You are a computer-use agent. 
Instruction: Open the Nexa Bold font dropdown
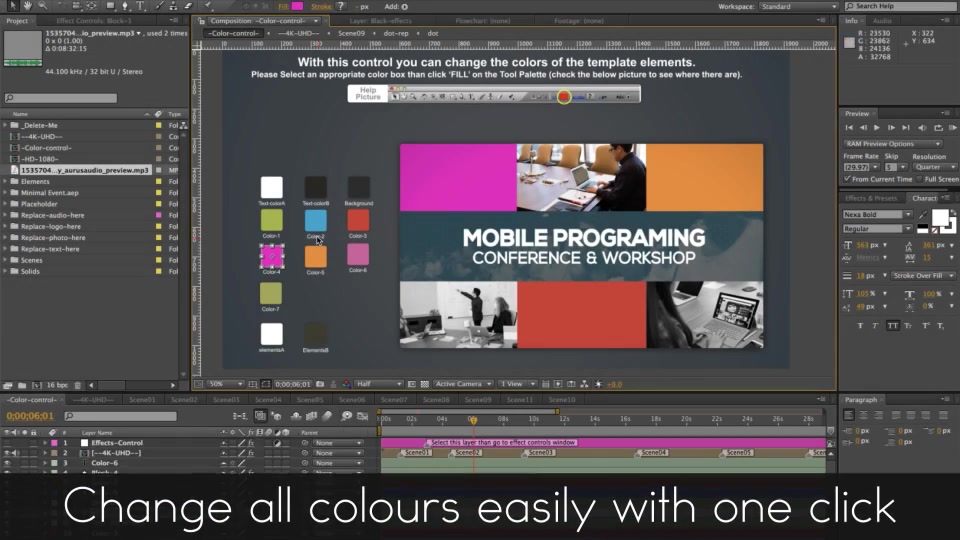877,215
